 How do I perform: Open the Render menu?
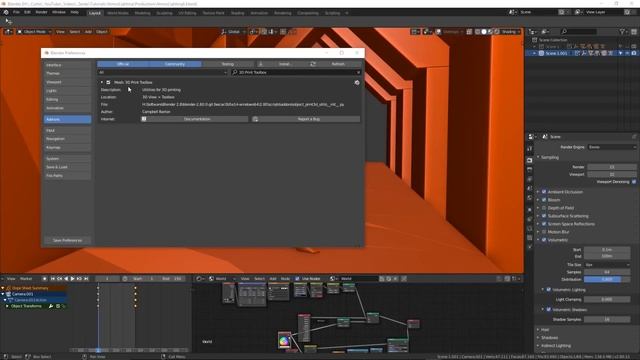pos(41,12)
